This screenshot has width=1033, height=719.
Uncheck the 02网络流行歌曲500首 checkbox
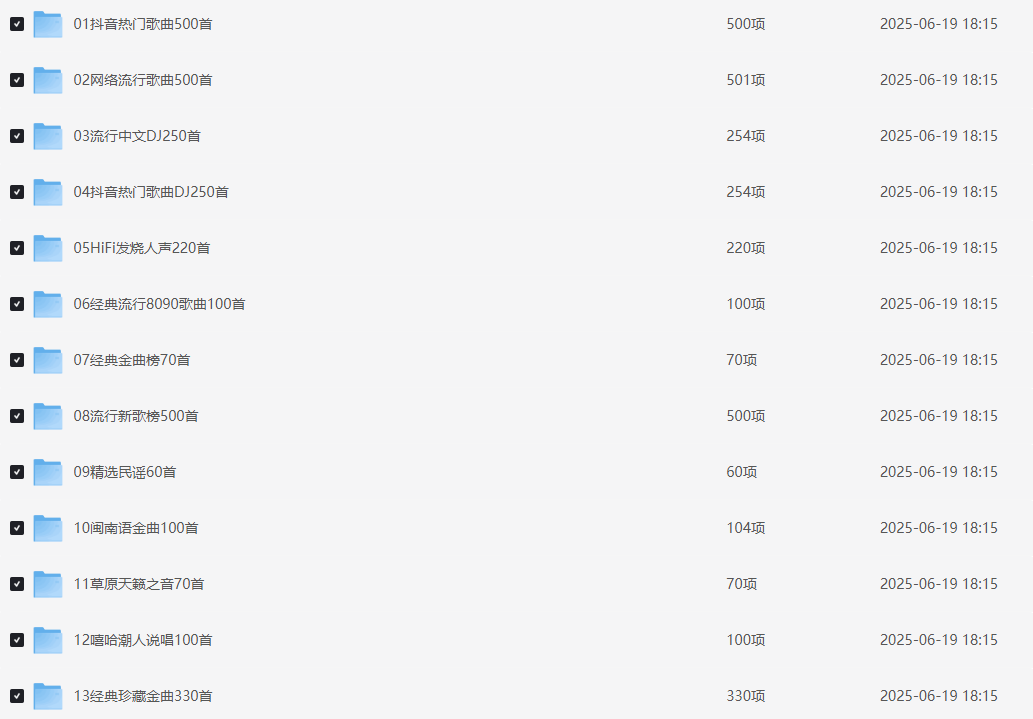17,80
